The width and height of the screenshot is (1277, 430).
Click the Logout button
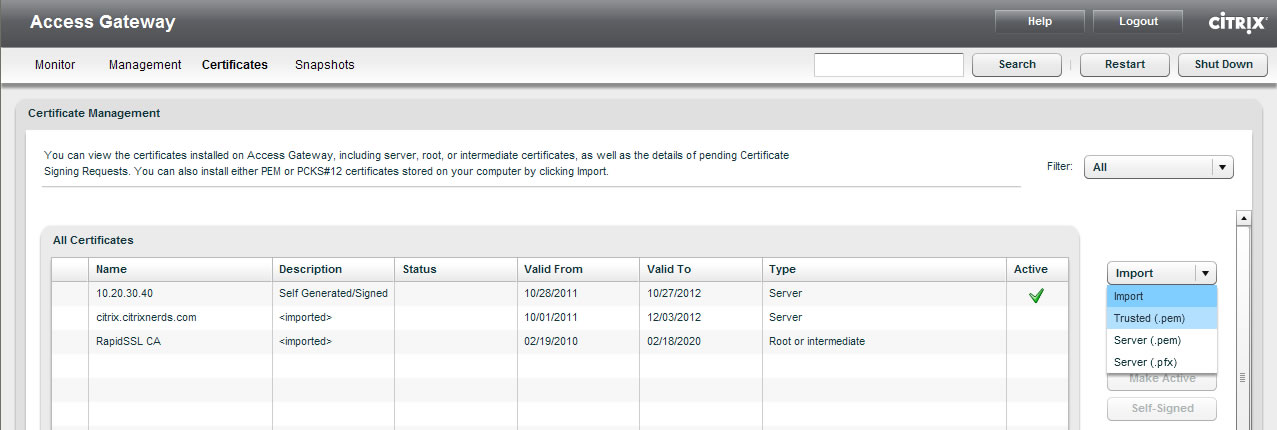coord(1138,22)
